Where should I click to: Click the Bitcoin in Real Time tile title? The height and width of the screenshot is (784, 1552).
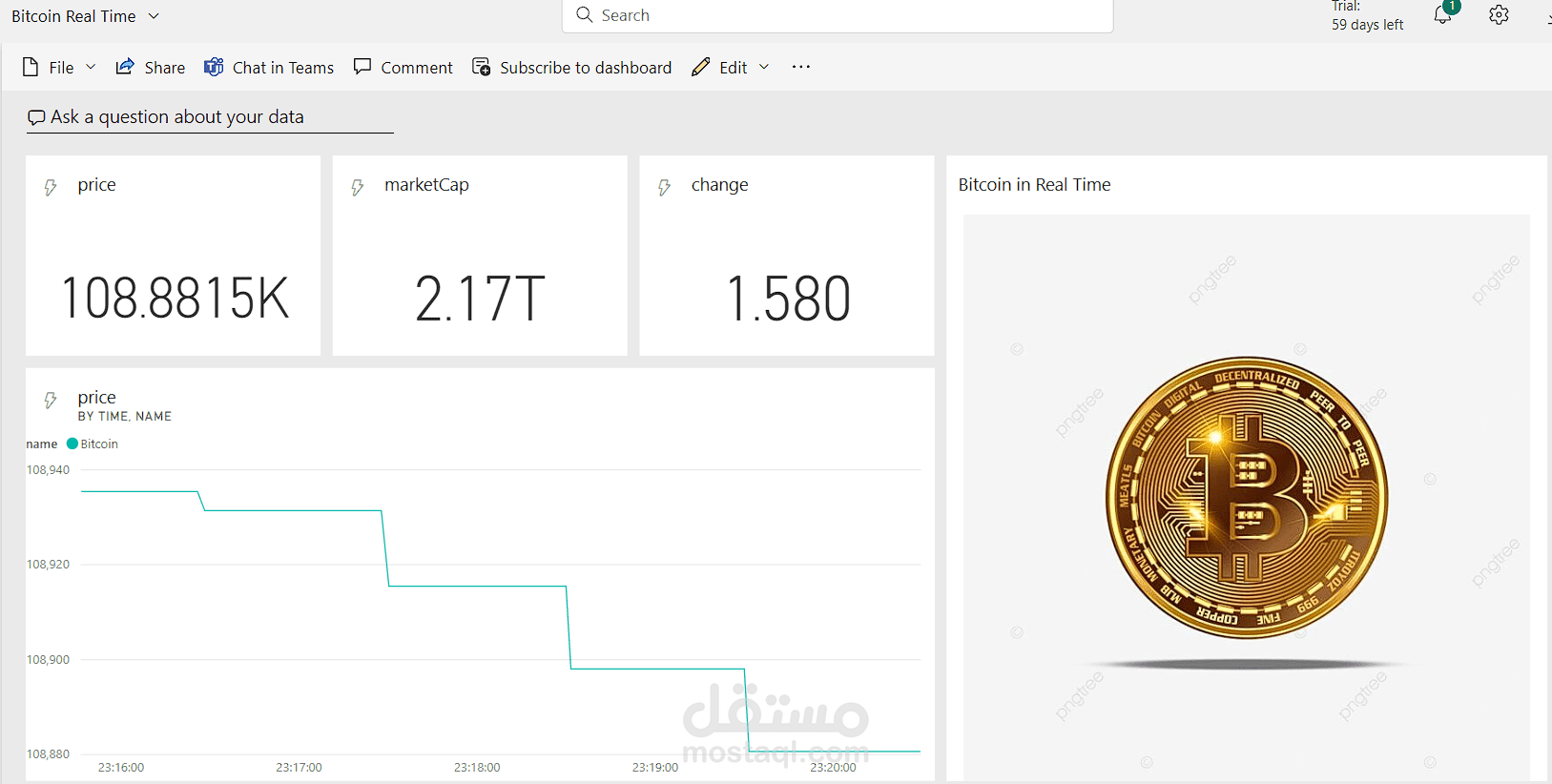click(1035, 184)
